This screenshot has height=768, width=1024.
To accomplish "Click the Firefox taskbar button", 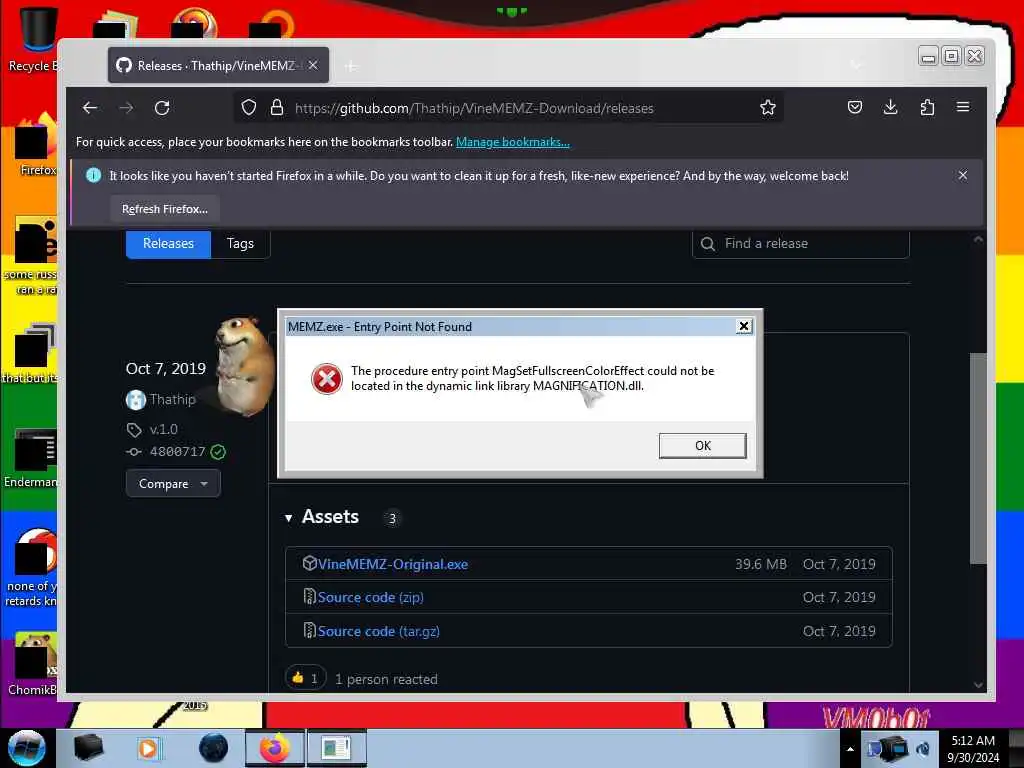I will point(275,748).
